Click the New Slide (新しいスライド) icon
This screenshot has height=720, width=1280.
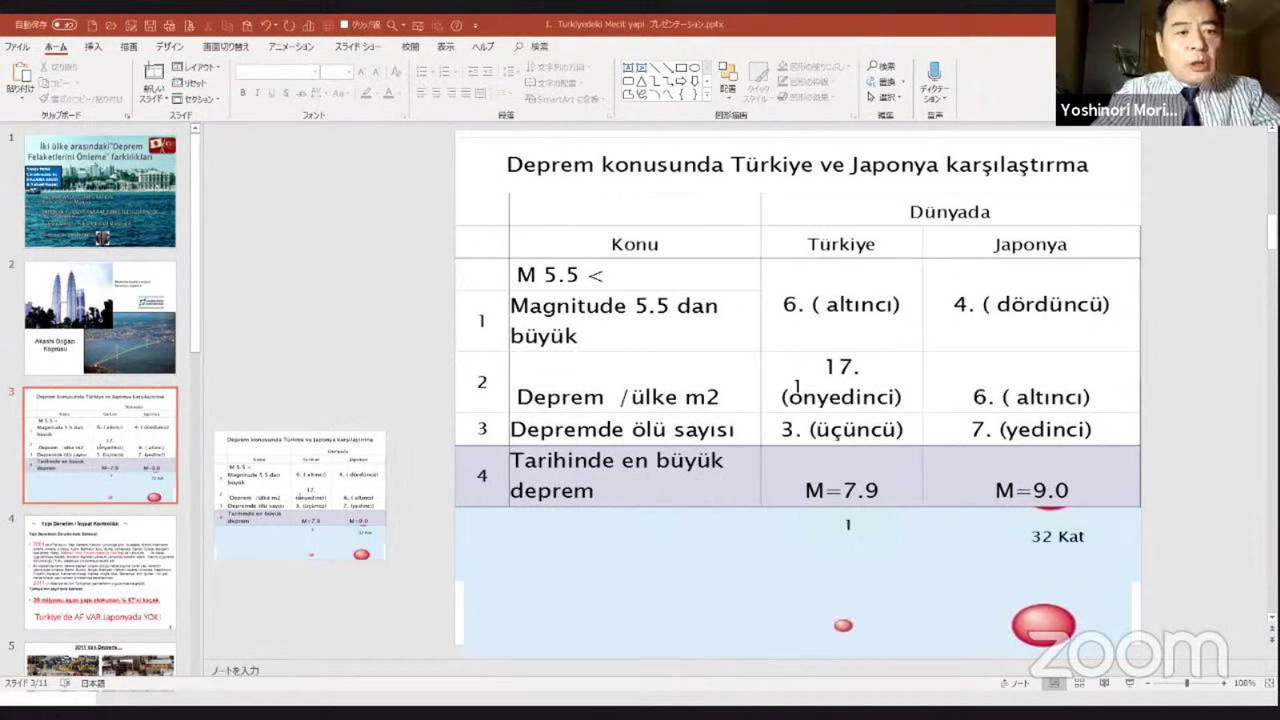[x=153, y=75]
